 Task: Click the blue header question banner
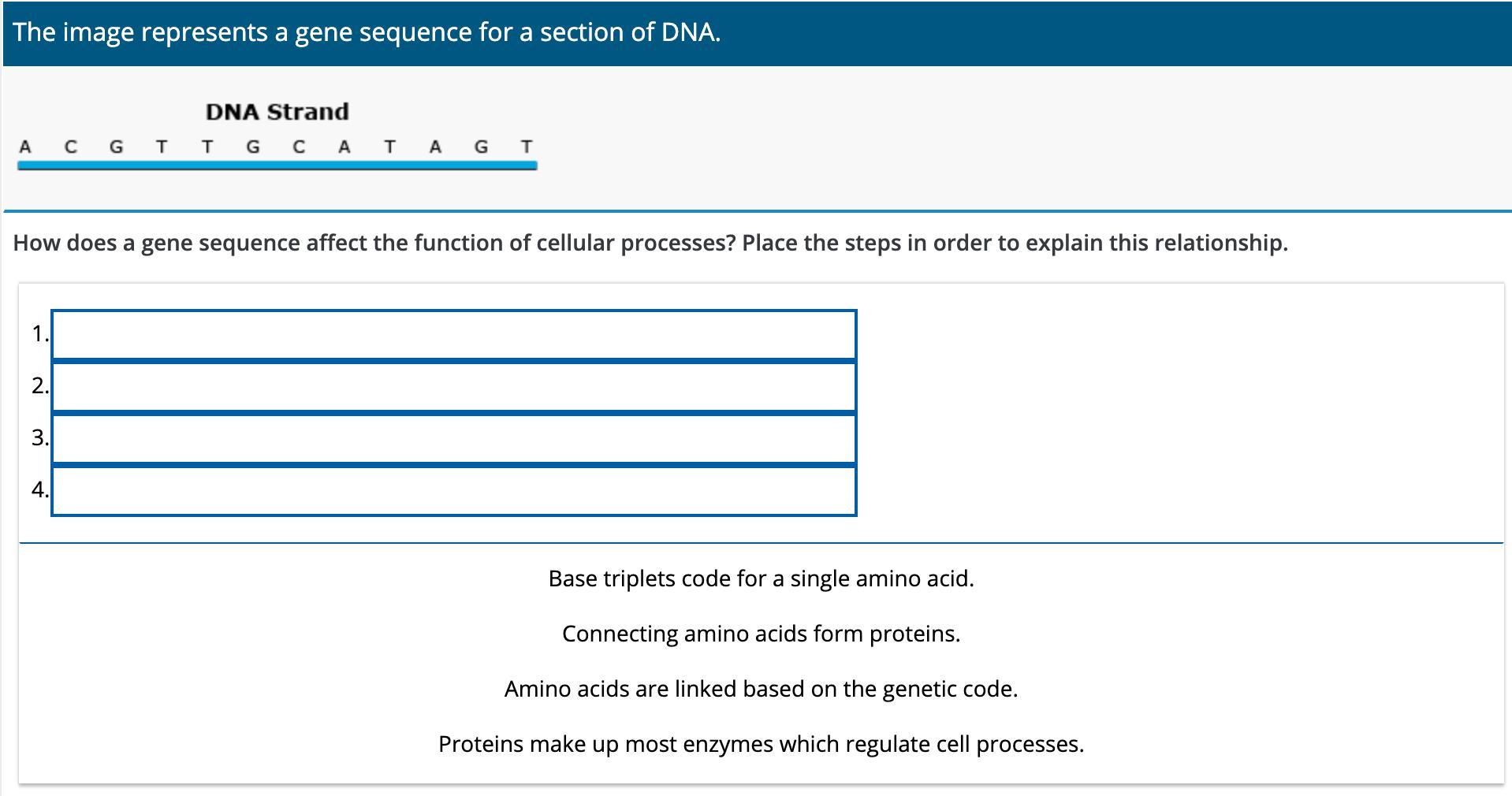[x=758, y=33]
